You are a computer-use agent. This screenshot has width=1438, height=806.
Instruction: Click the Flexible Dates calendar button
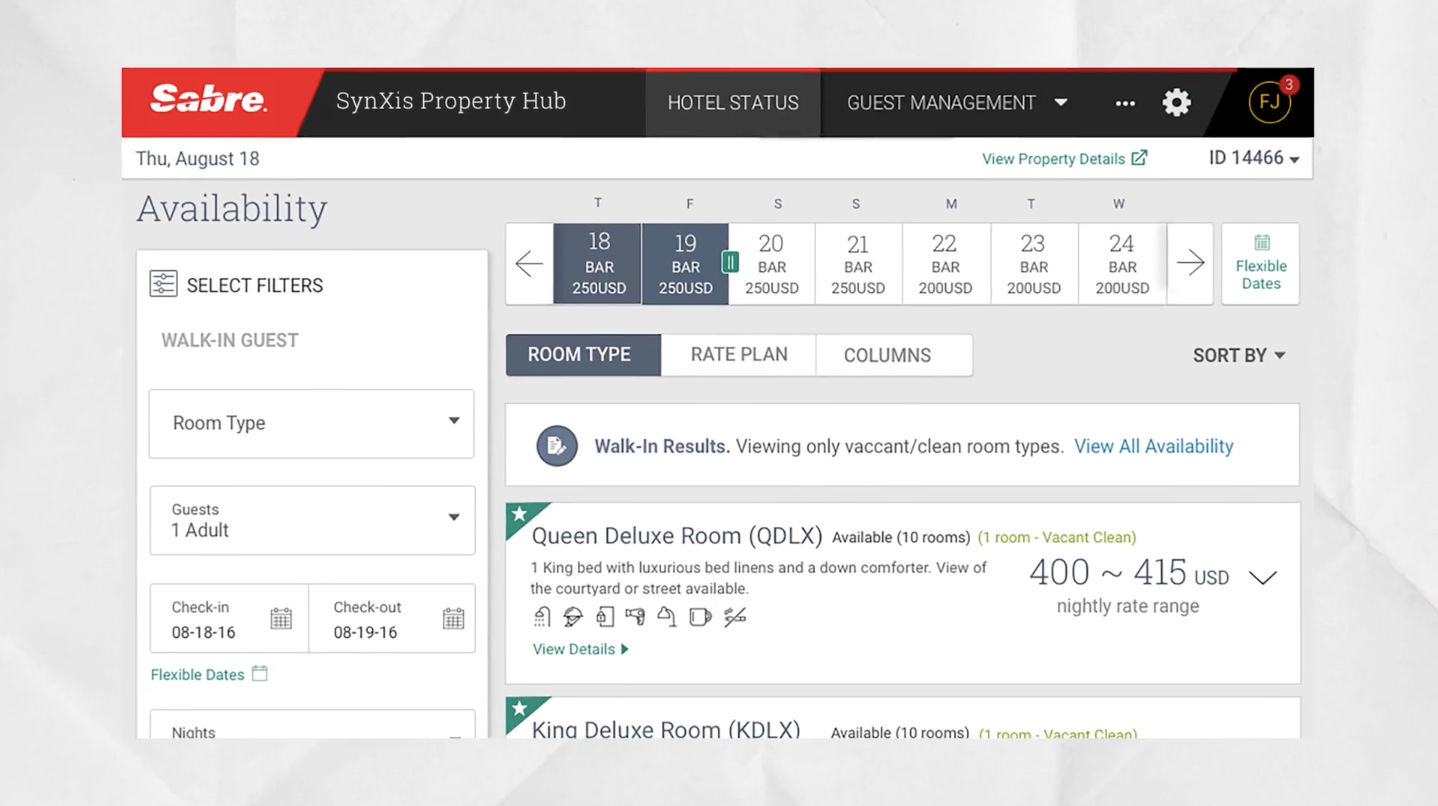coord(1261,264)
